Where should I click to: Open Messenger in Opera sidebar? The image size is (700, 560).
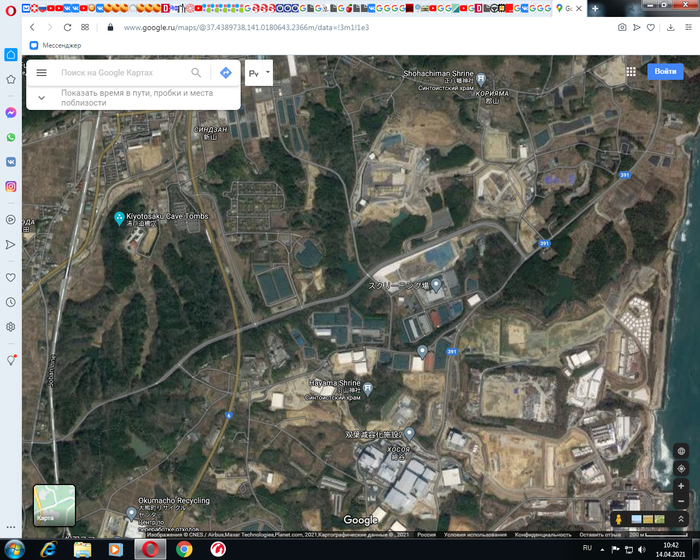click(x=11, y=113)
